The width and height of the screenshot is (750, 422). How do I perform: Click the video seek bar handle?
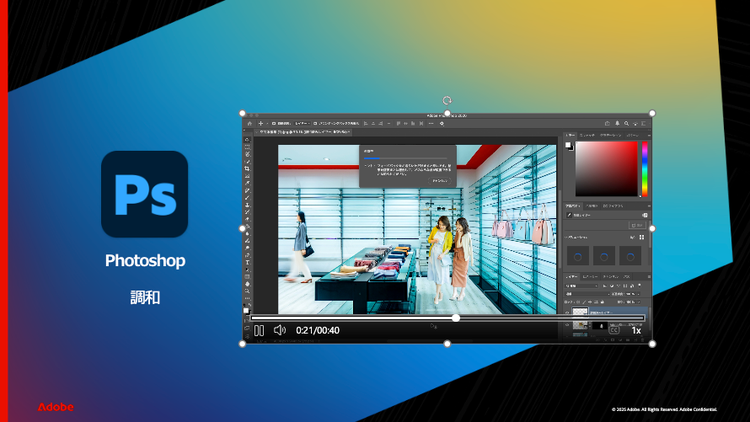pyautogui.click(x=456, y=318)
